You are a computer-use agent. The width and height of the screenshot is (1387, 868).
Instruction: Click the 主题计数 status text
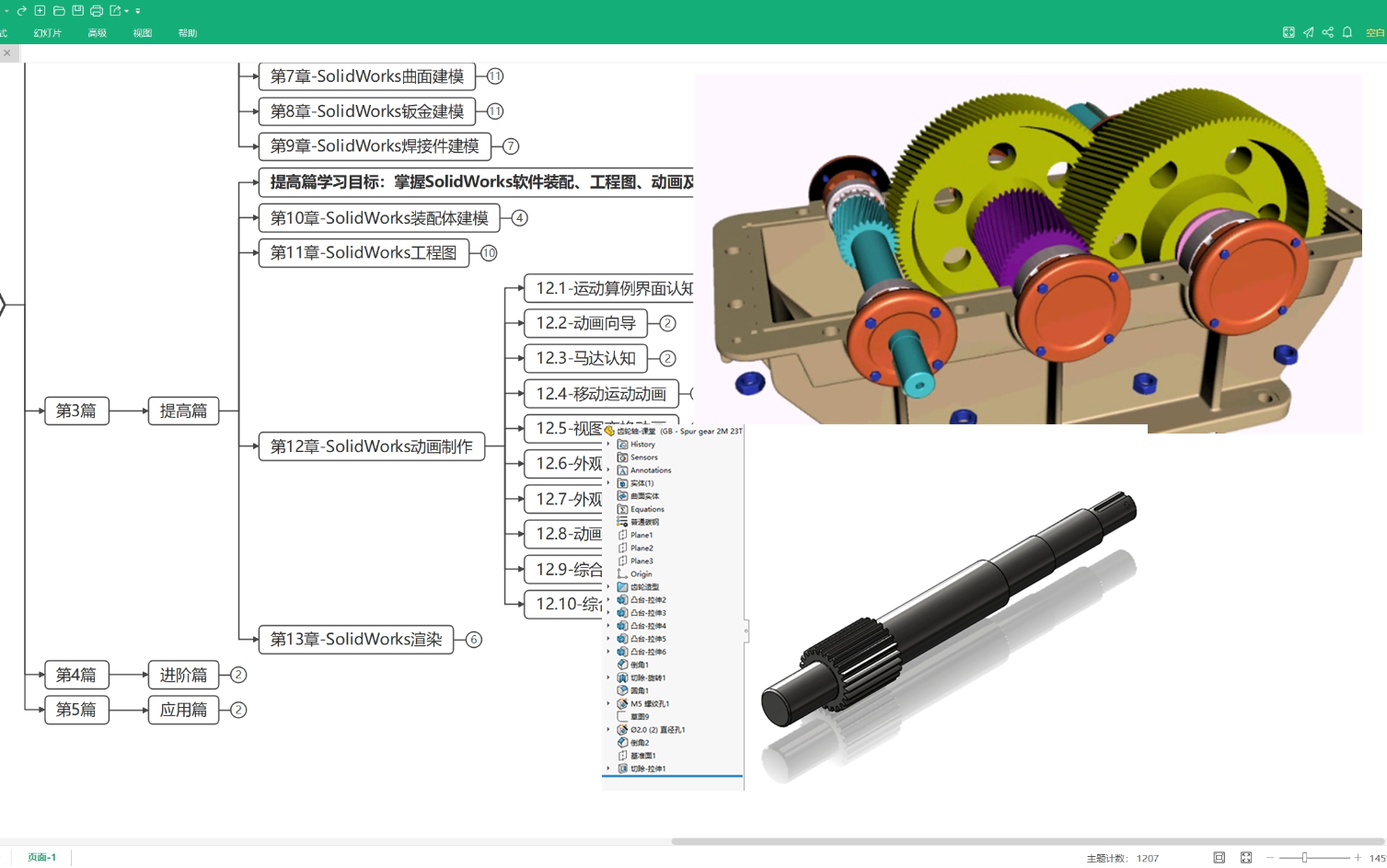(1122, 858)
